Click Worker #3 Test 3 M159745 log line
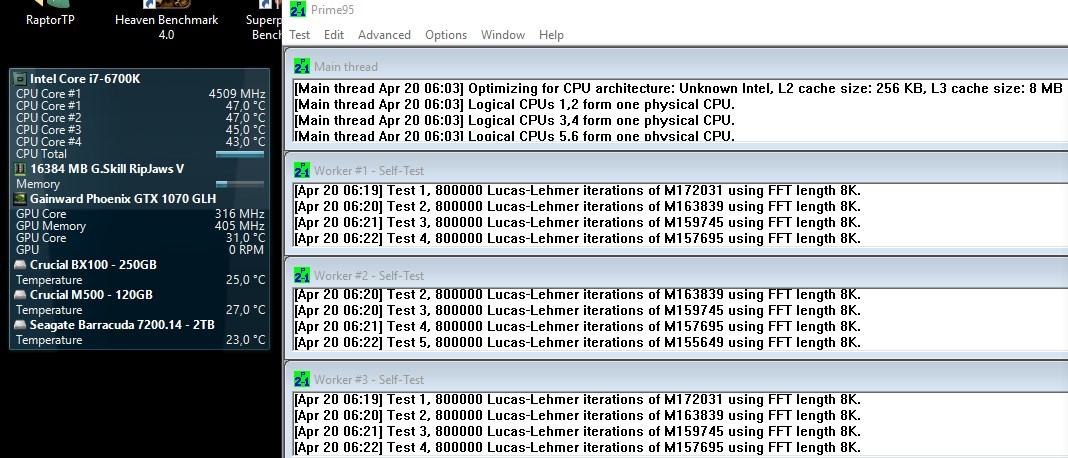1068x458 pixels. 578,431
